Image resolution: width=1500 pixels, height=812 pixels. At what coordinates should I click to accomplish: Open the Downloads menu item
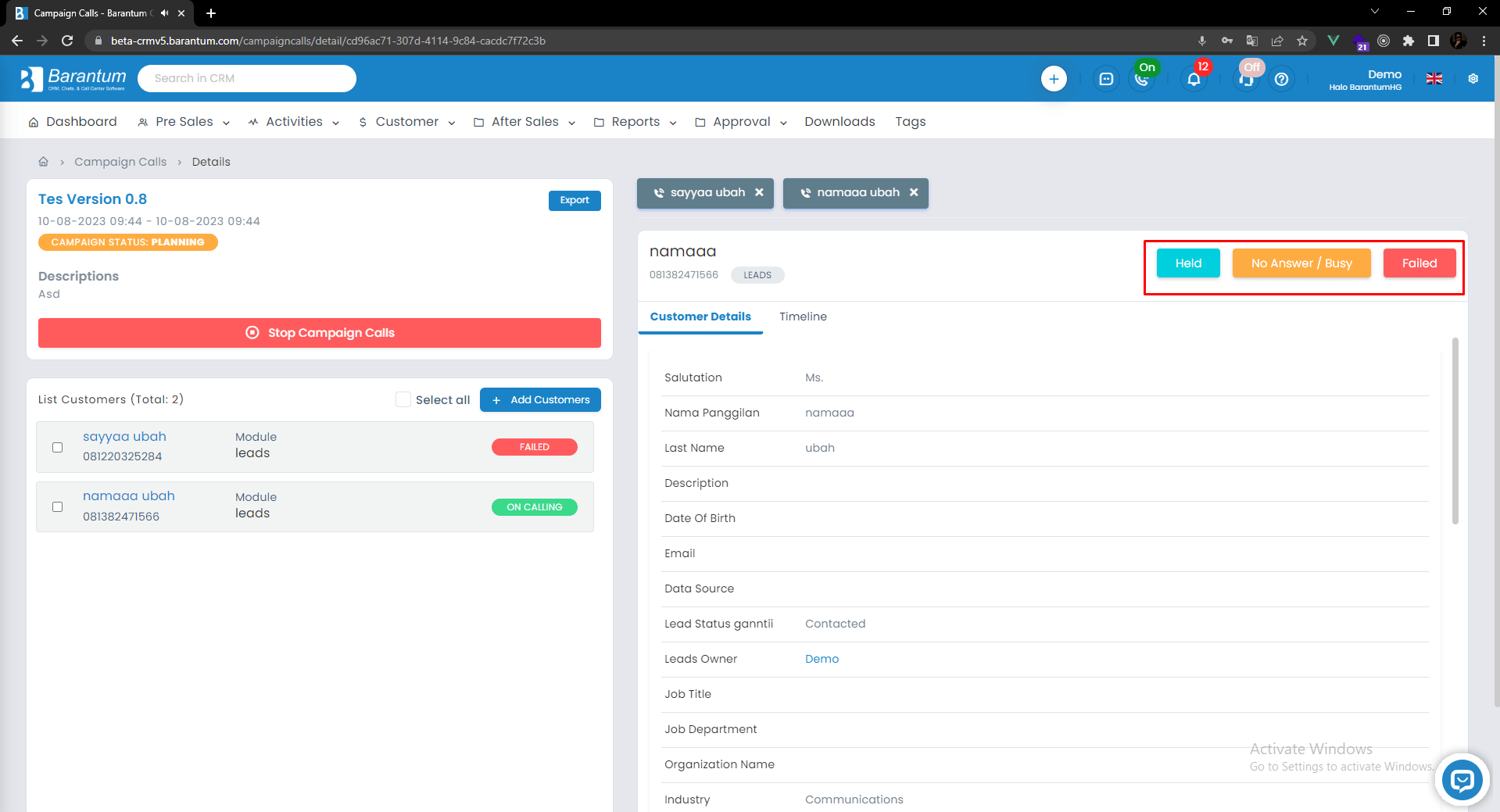(839, 122)
